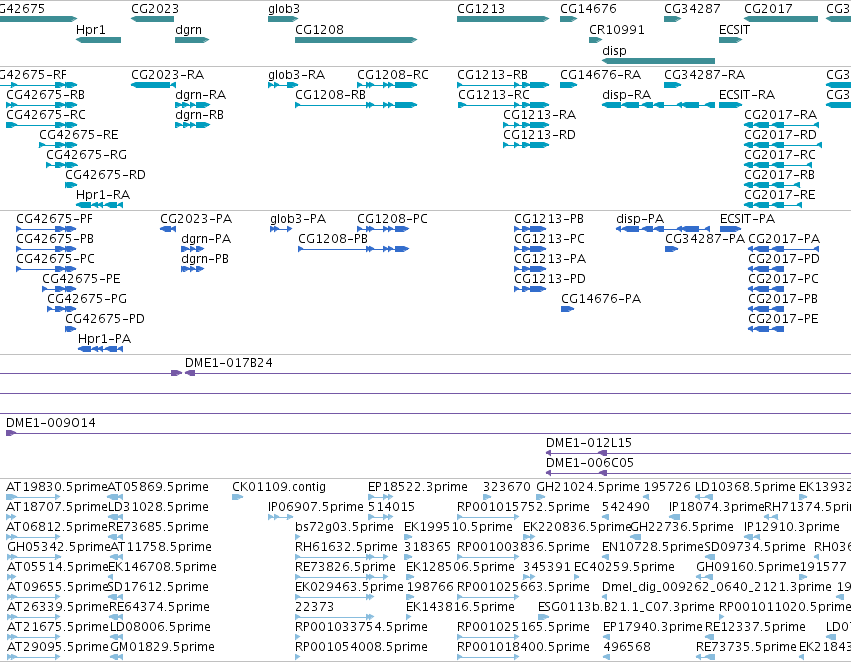The image size is (851, 662).
Task: Select the CG1213 gene bar
Action: point(503,19)
